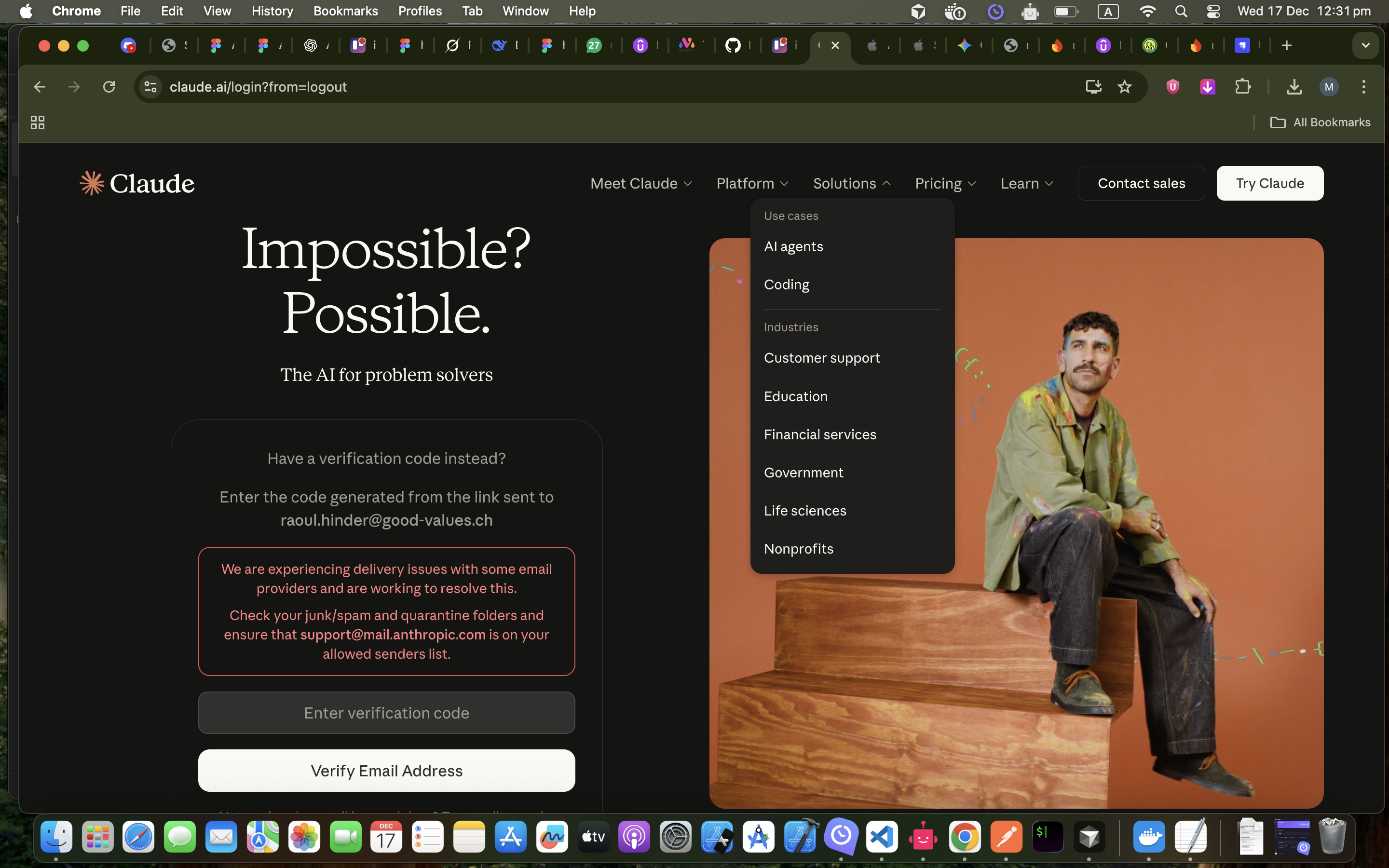Click the install app icon in address bar
The image size is (1389, 868).
[x=1093, y=87]
